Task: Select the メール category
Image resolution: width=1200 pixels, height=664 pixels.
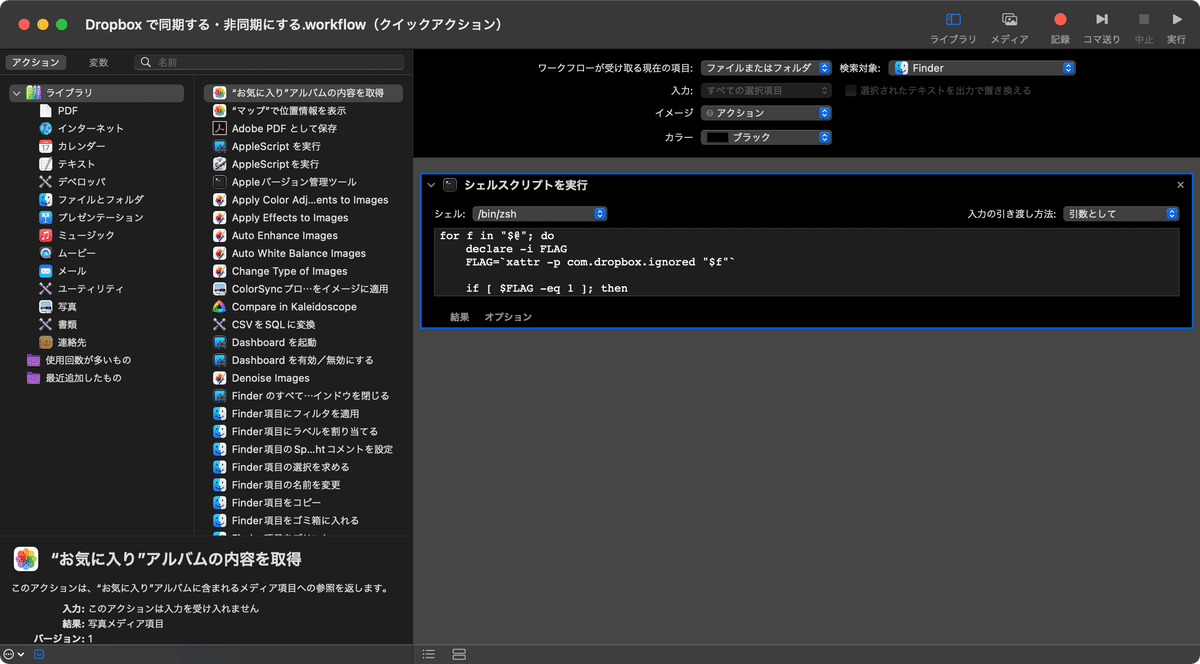Action: [x=71, y=271]
